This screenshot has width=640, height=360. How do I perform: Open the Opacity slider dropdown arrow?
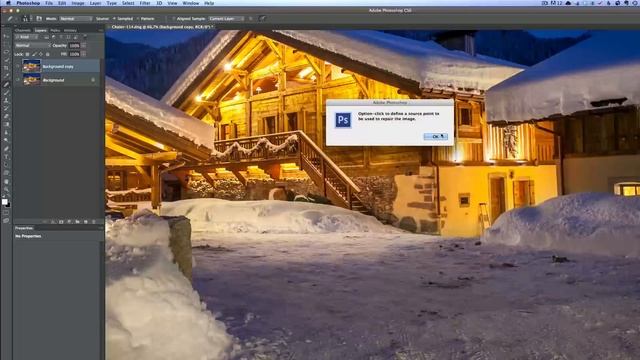point(84,45)
